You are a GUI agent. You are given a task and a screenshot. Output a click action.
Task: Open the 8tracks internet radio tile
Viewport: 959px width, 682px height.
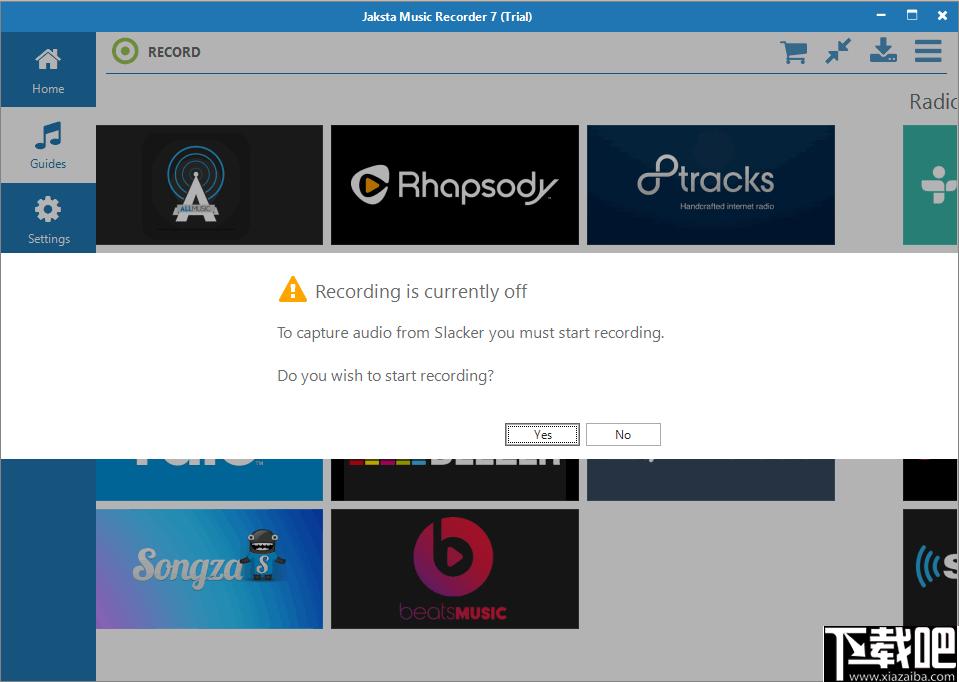(711, 185)
